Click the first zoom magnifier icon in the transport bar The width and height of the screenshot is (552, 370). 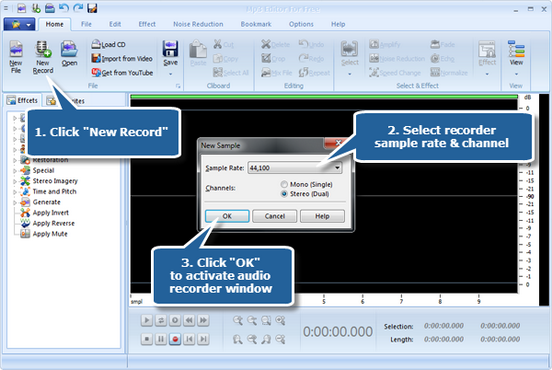[x=238, y=320]
